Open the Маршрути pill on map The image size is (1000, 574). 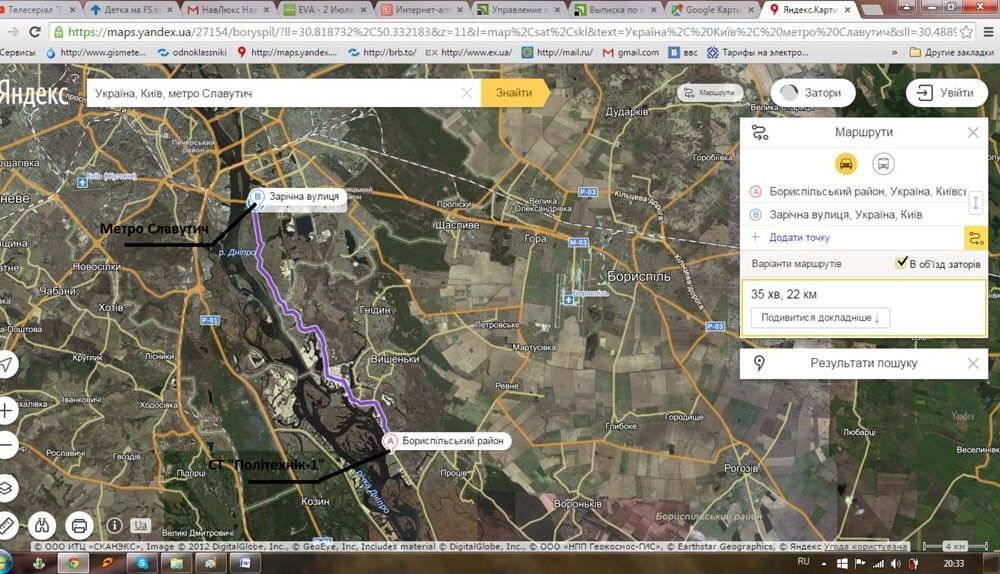pyautogui.click(x=710, y=93)
